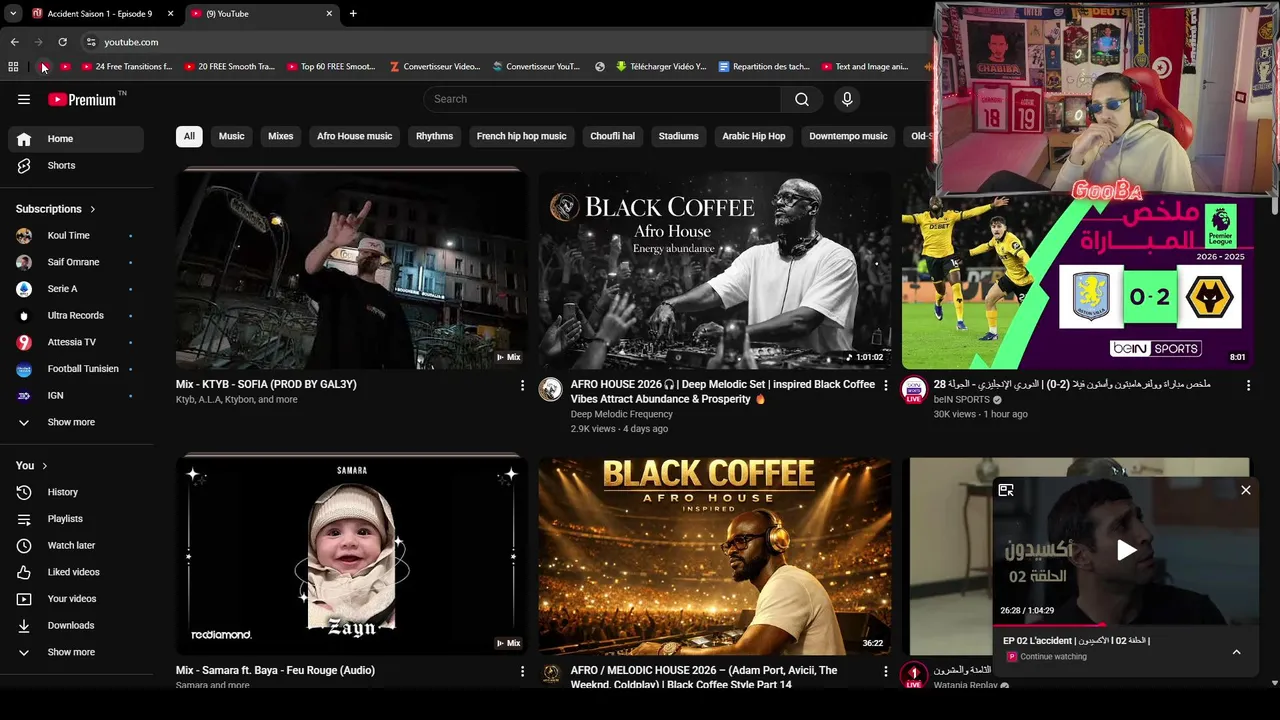Click the search magnifier button
The width and height of the screenshot is (1280, 720).
click(802, 99)
